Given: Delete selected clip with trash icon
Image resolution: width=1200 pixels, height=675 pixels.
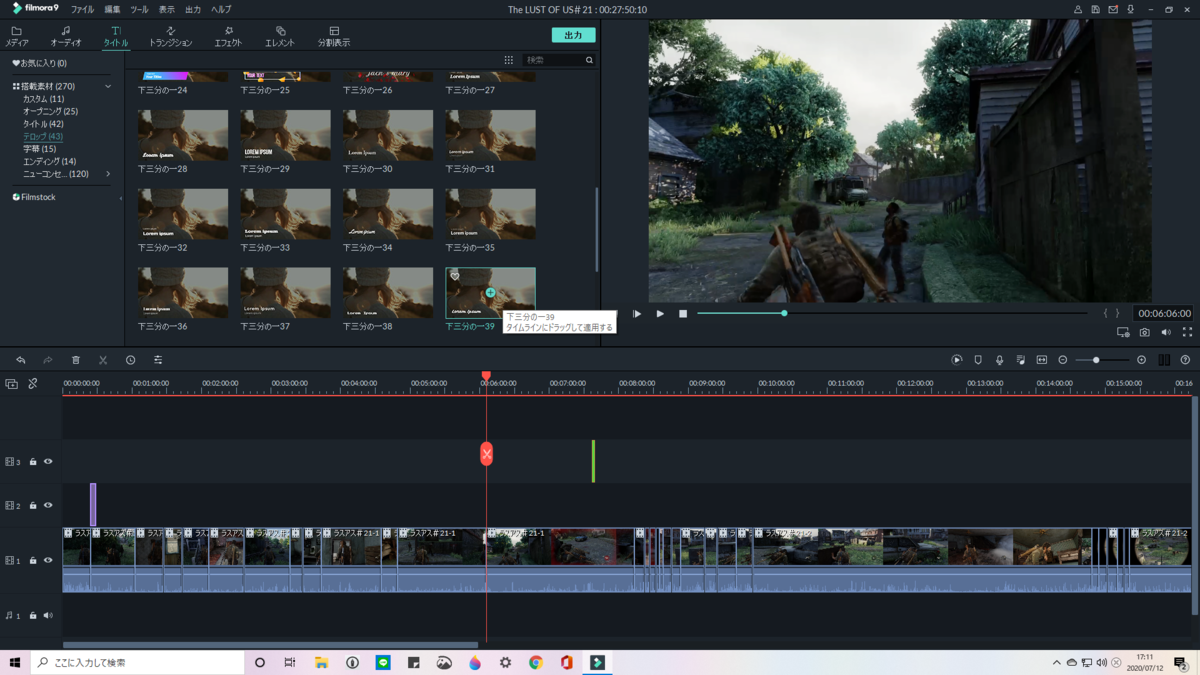Looking at the screenshot, I should [x=76, y=360].
